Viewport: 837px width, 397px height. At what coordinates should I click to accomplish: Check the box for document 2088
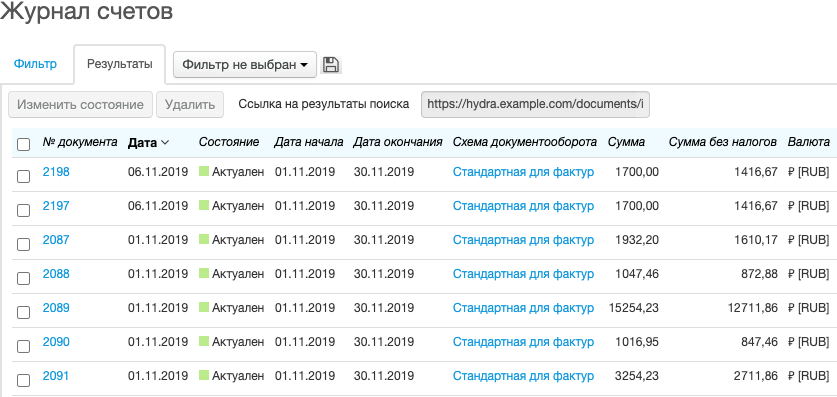[x=23, y=279]
